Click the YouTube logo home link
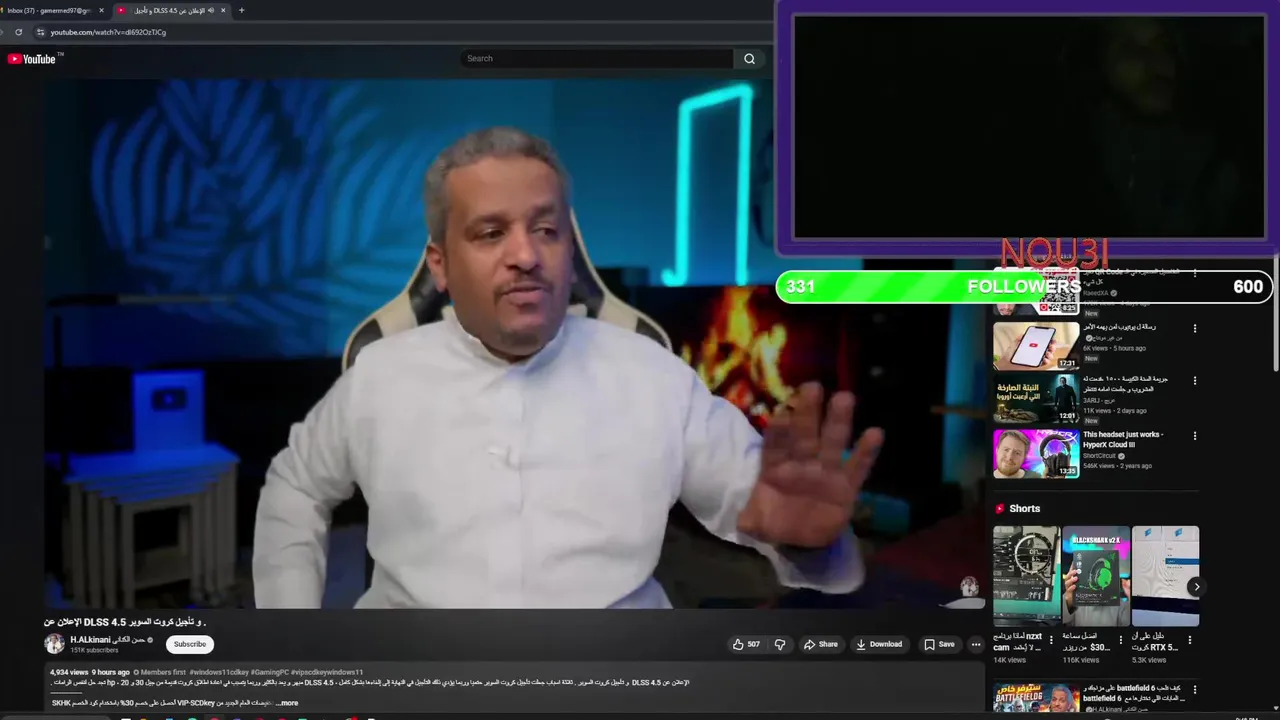Image resolution: width=1280 pixels, height=720 pixels. click(x=34, y=59)
